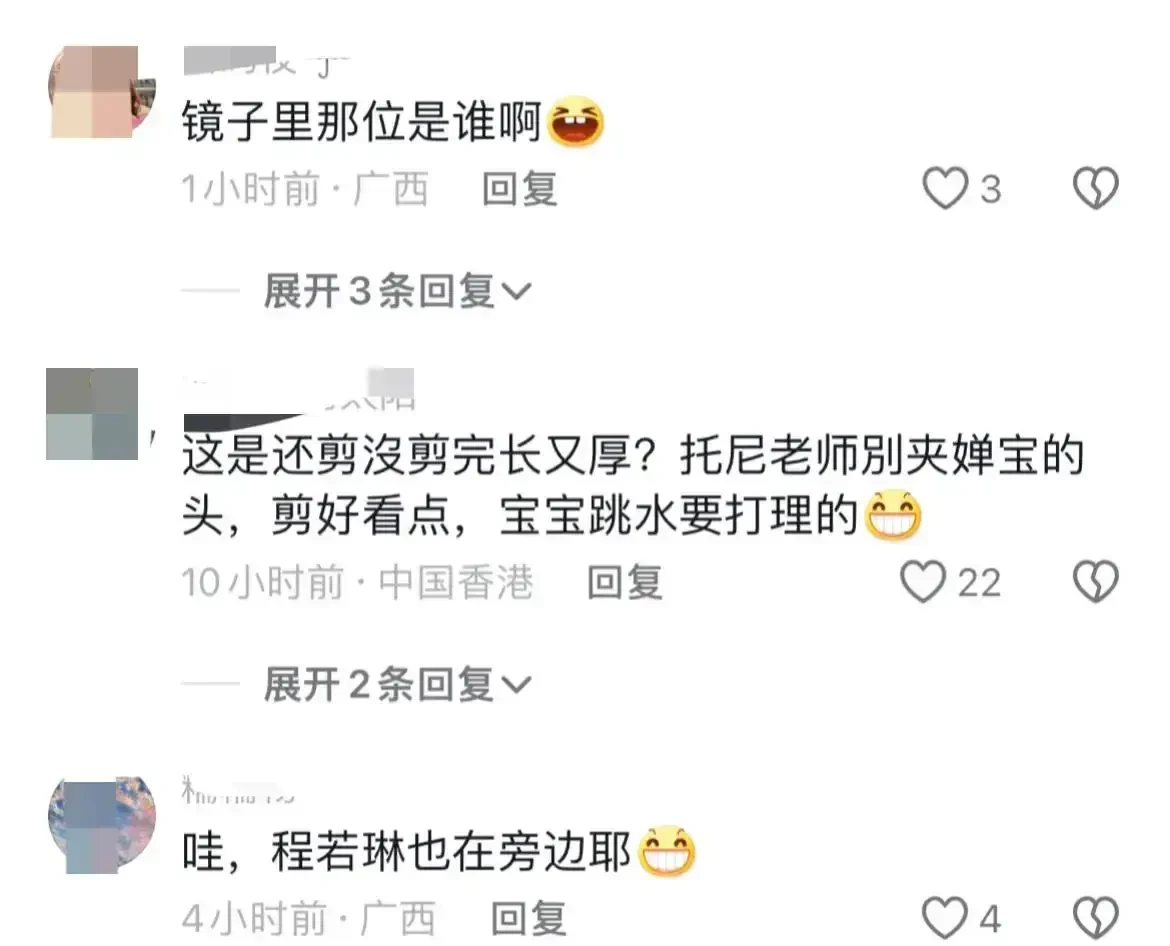Reply to the 10小时前 Hong Kong comment

(x=625, y=583)
